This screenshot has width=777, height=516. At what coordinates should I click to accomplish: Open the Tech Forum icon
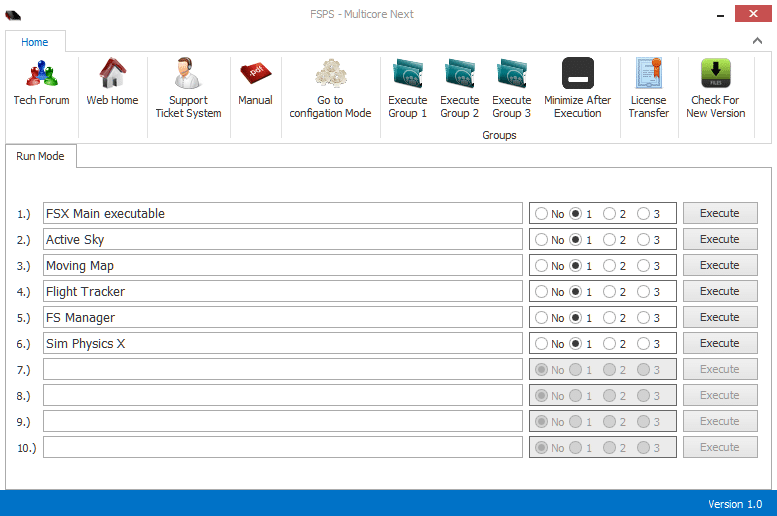click(x=41, y=75)
